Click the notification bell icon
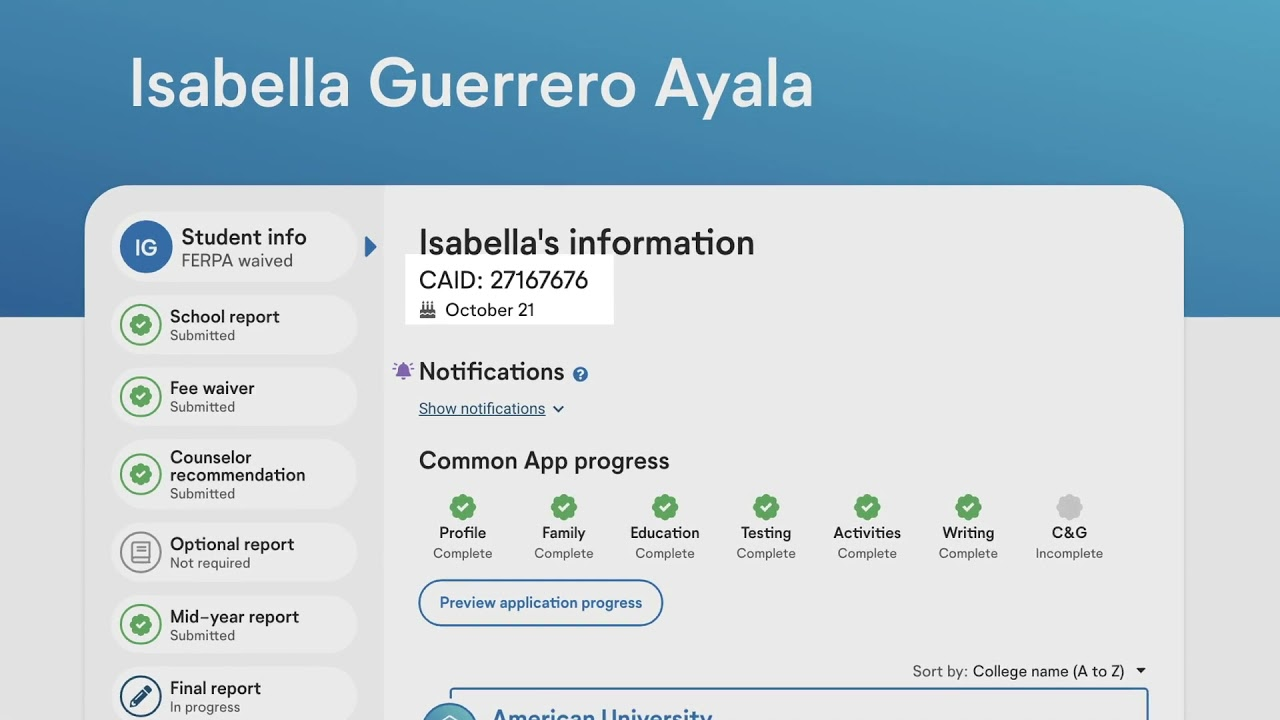This screenshot has height=720, width=1280. point(402,370)
